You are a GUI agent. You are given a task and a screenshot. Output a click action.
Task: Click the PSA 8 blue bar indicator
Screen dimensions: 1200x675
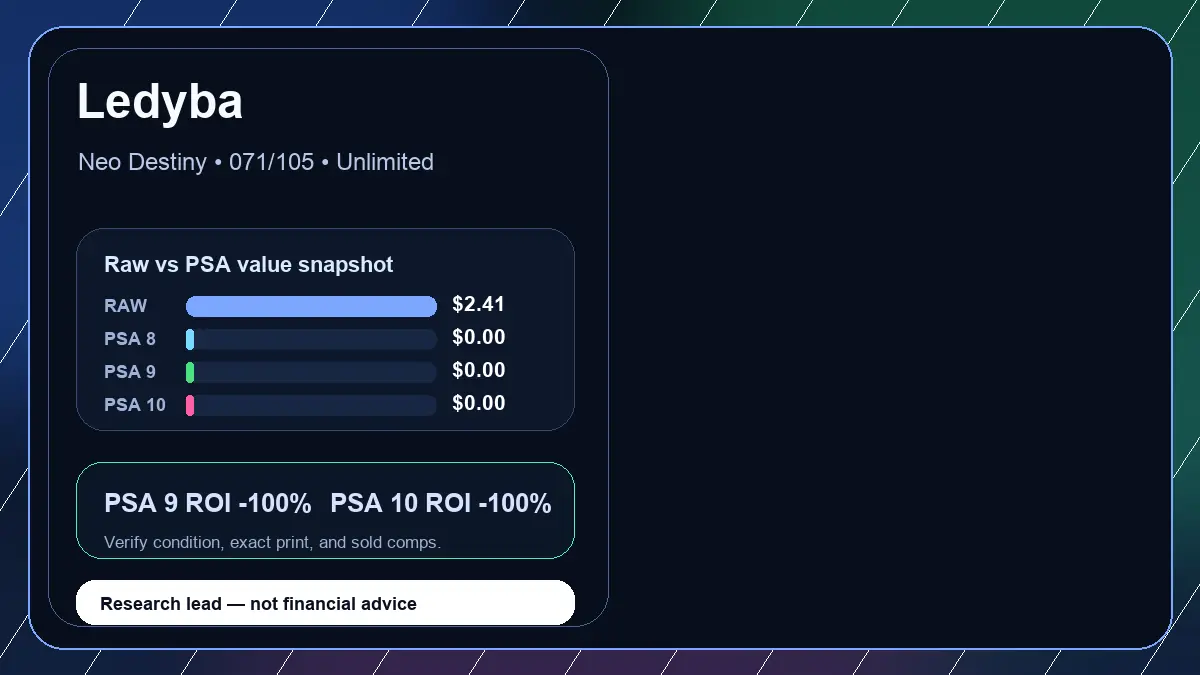click(x=190, y=339)
